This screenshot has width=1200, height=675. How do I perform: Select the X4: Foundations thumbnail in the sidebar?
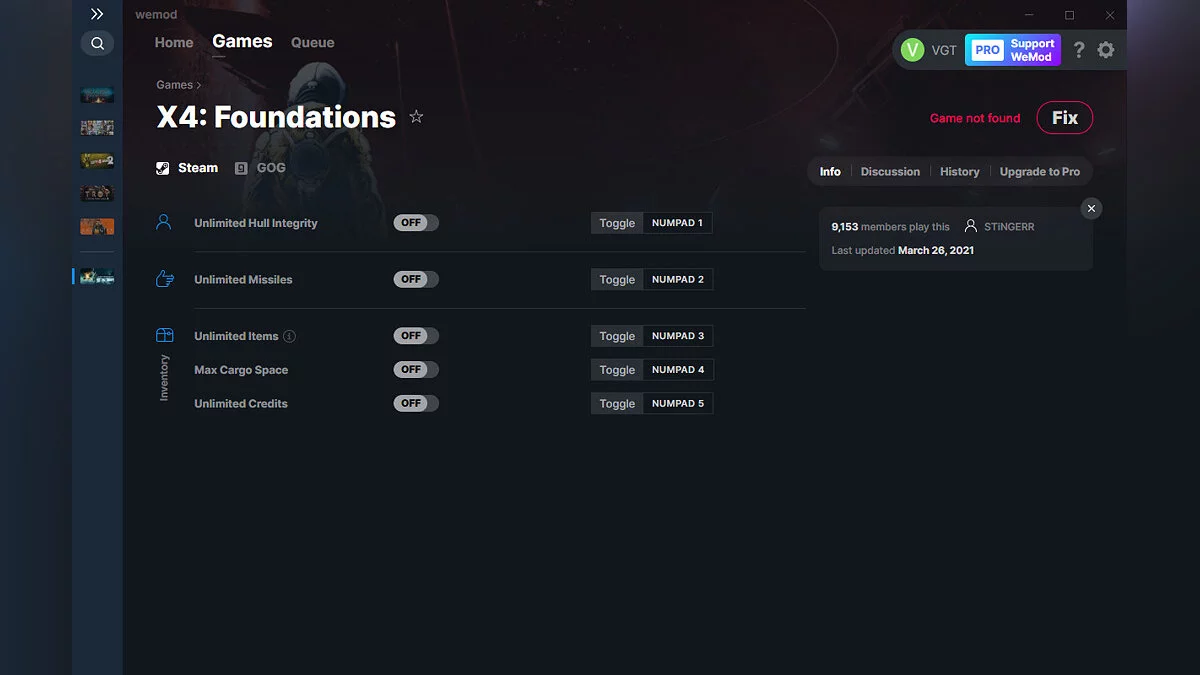coord(97,275)
